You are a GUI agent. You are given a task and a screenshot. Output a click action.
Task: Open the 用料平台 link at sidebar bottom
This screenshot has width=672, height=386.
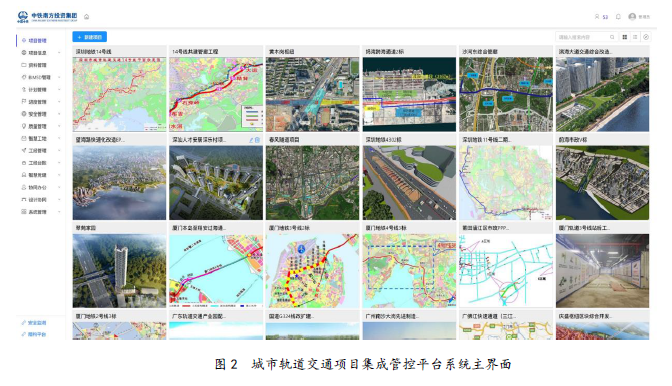[x=34, y=334]
